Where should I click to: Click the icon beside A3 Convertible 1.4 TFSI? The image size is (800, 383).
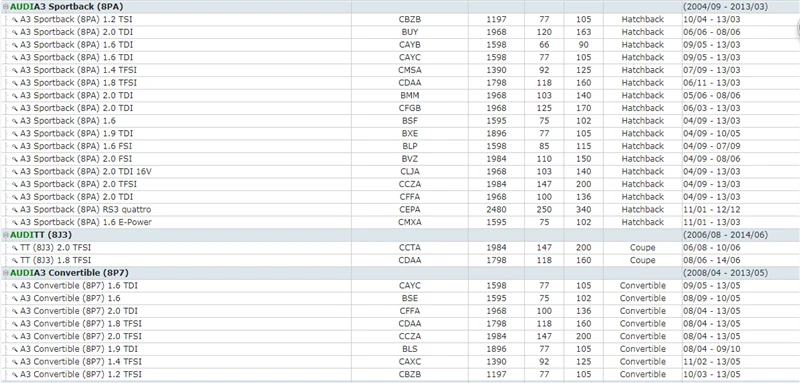pos(15,363)
